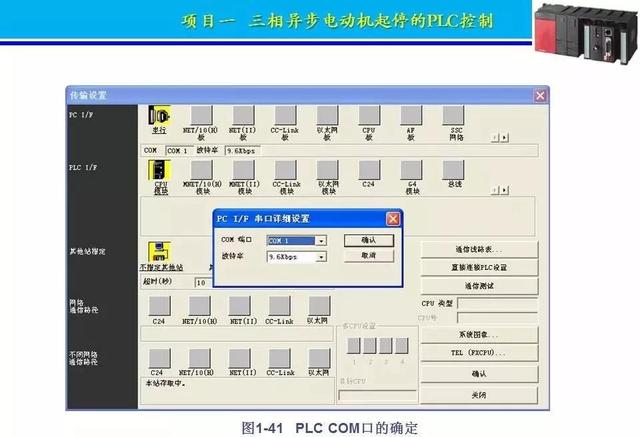Click the 系统图象... button

coord(479,335)
